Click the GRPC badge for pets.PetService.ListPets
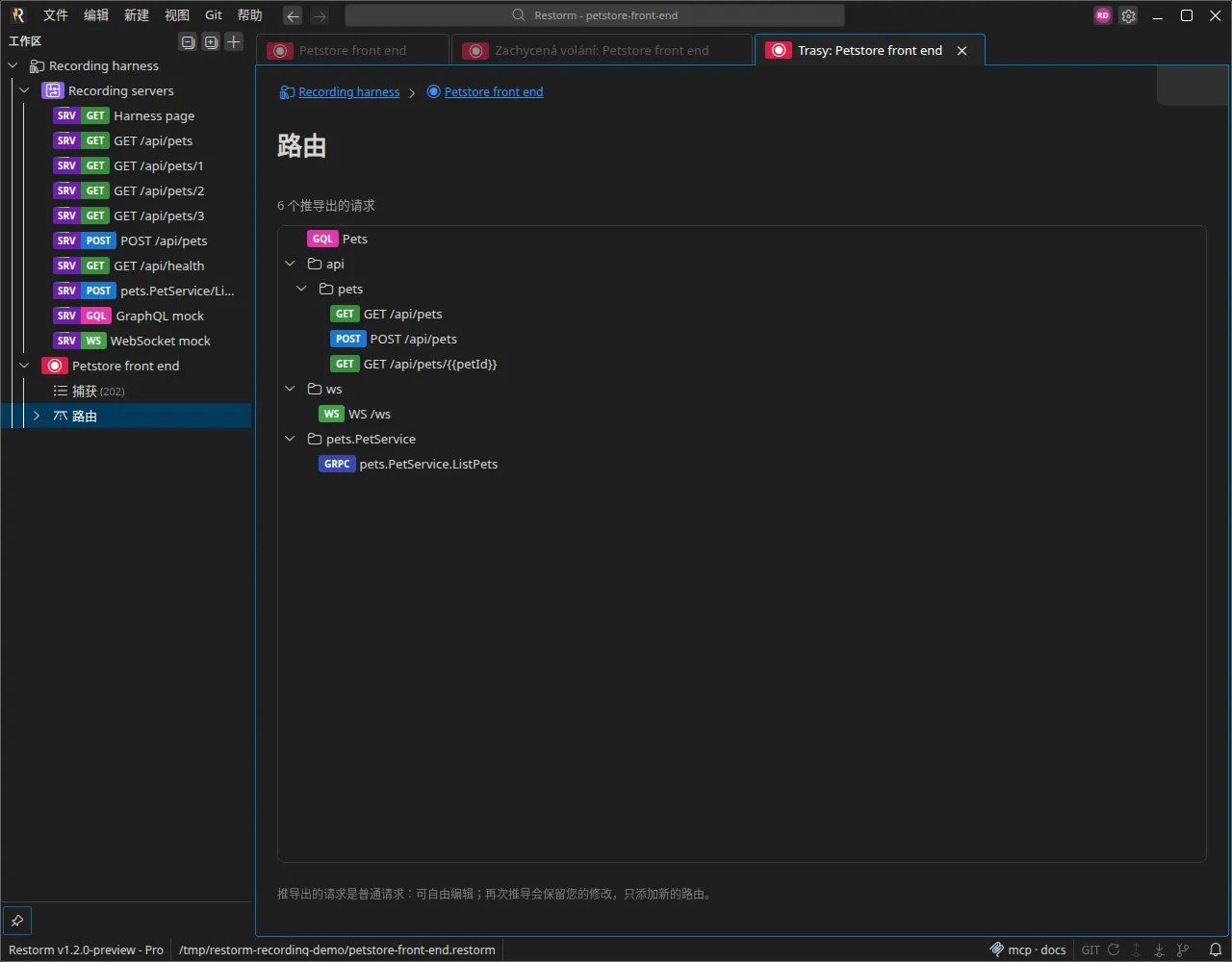The height and width of the screenshot is (962, 1232). pos(337,464)
